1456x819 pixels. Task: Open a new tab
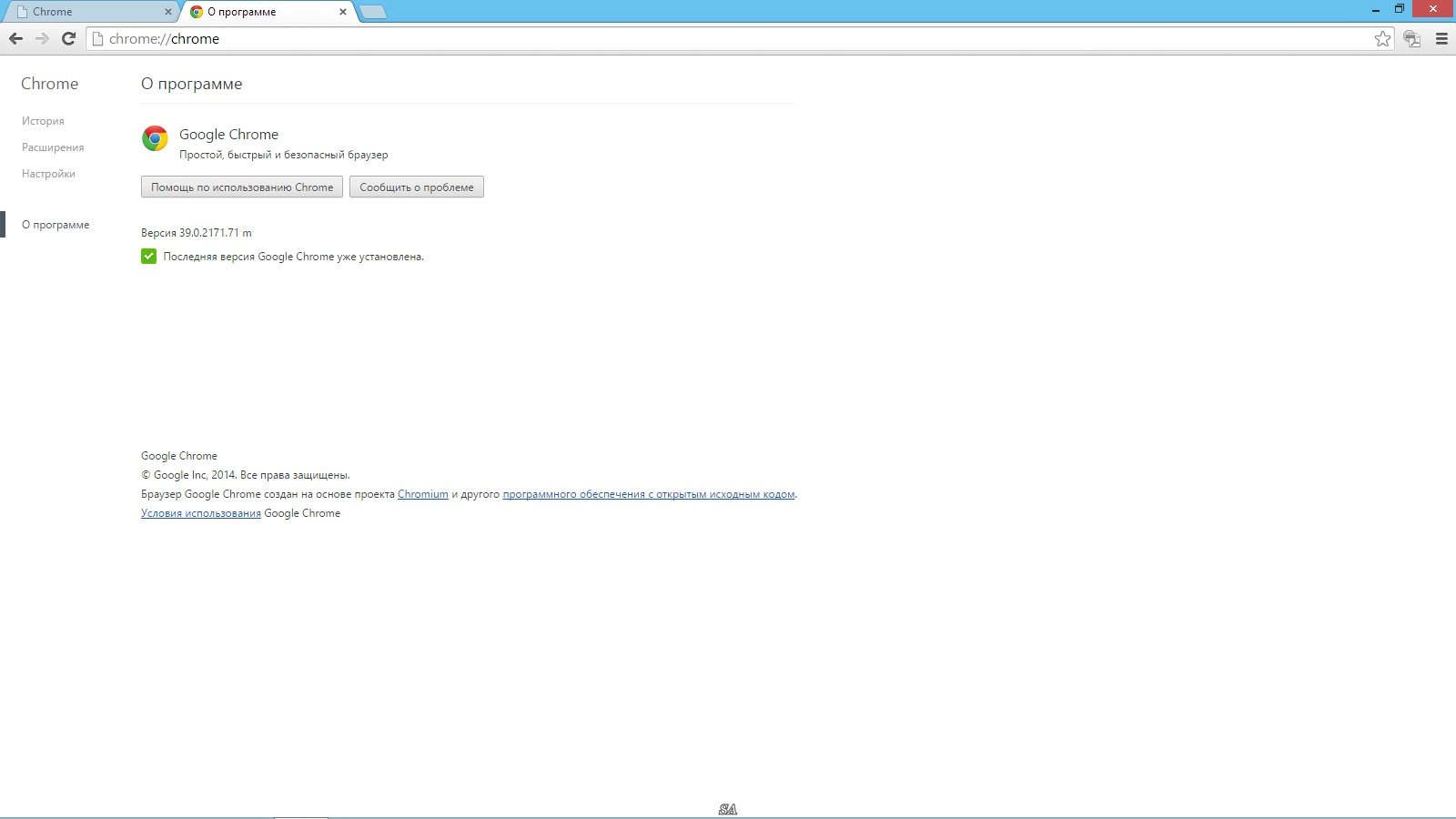click(373, 12)
